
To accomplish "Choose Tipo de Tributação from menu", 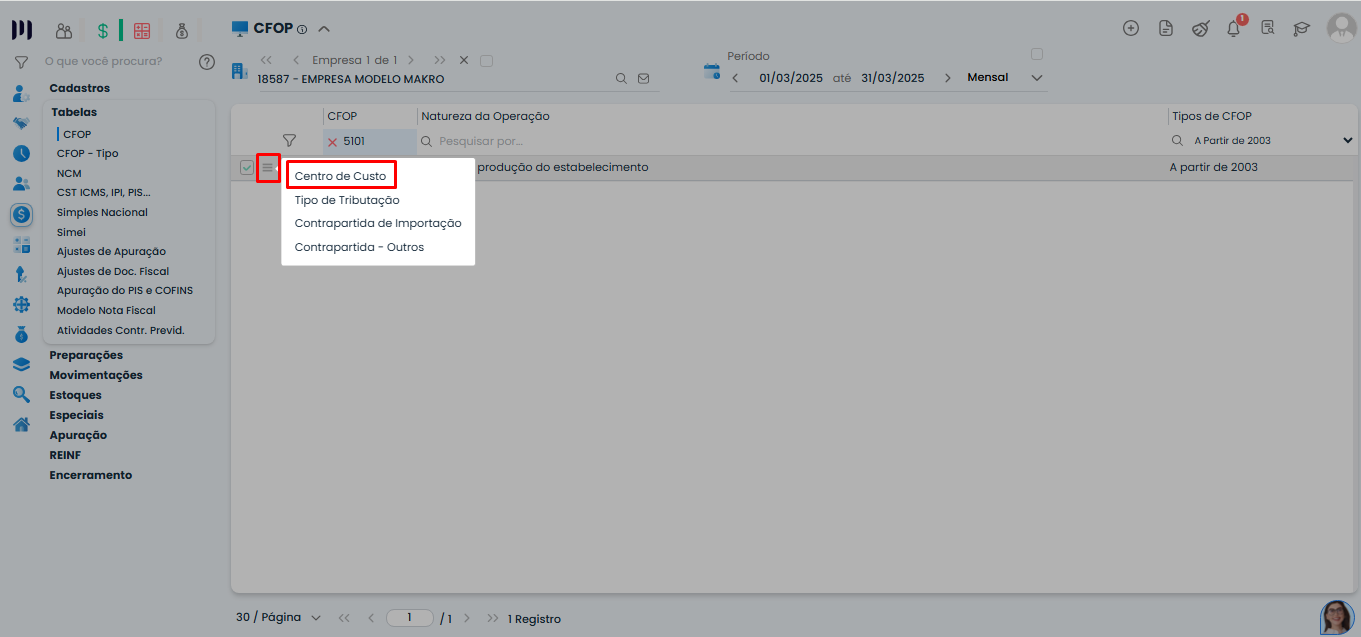I will [x=347, y=200].
